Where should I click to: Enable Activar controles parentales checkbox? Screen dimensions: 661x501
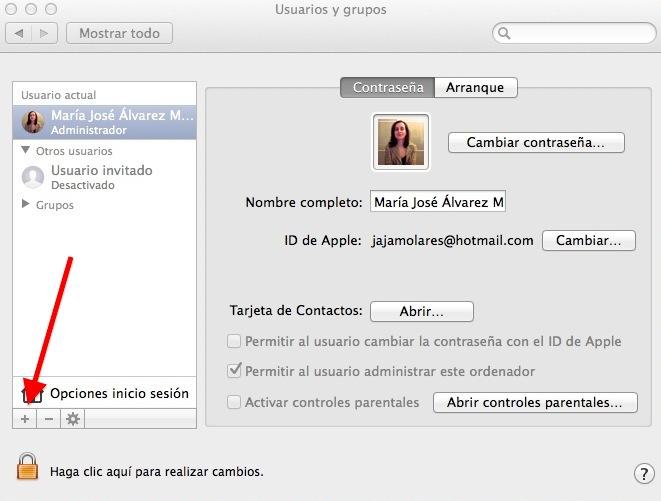pyautogui.click(x=234, y=403)
